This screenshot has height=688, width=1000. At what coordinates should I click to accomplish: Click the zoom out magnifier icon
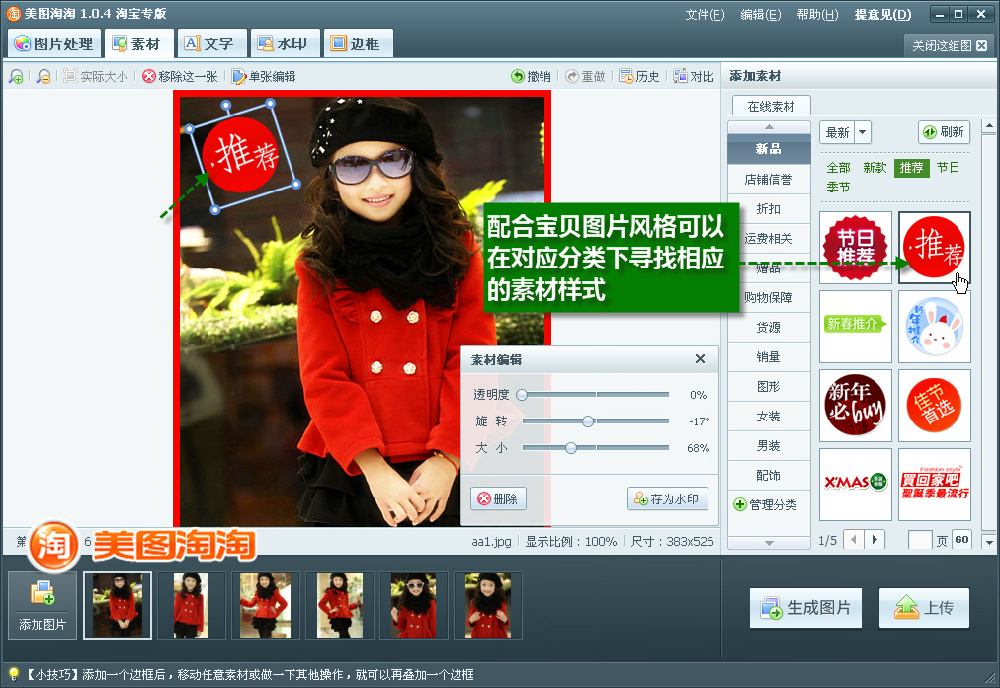pyautogui.click(x=43, y=77)
